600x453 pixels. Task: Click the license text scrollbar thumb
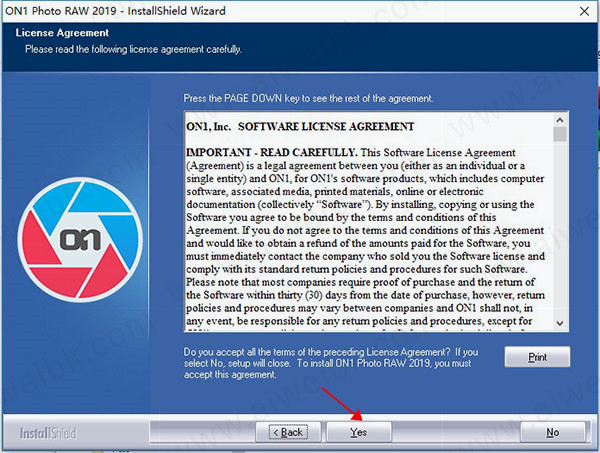click(x=560, y=134)
